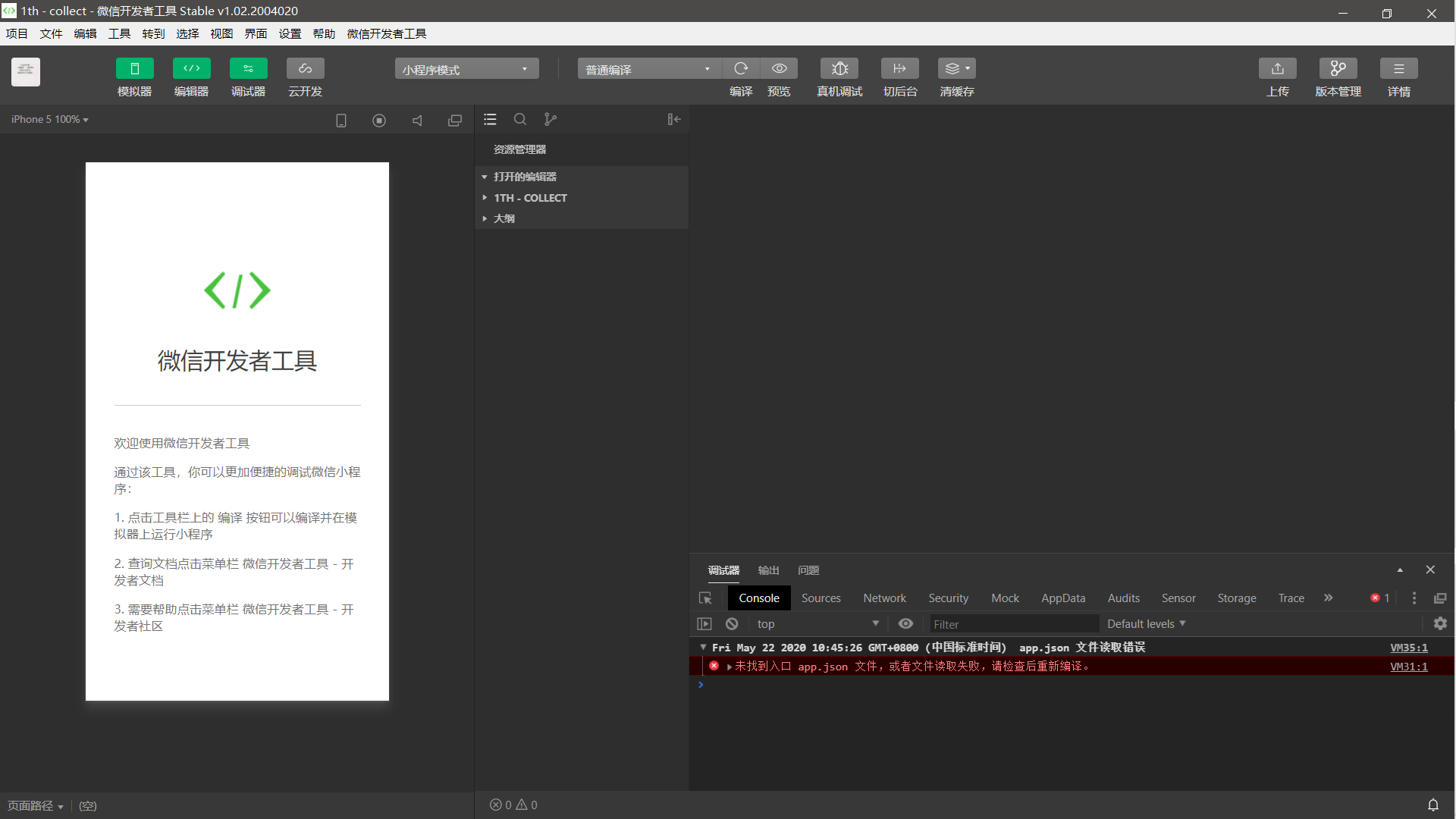Screen dimensions: 1456x819
Task: Open the 详情 details panel
Action: 1399,69
